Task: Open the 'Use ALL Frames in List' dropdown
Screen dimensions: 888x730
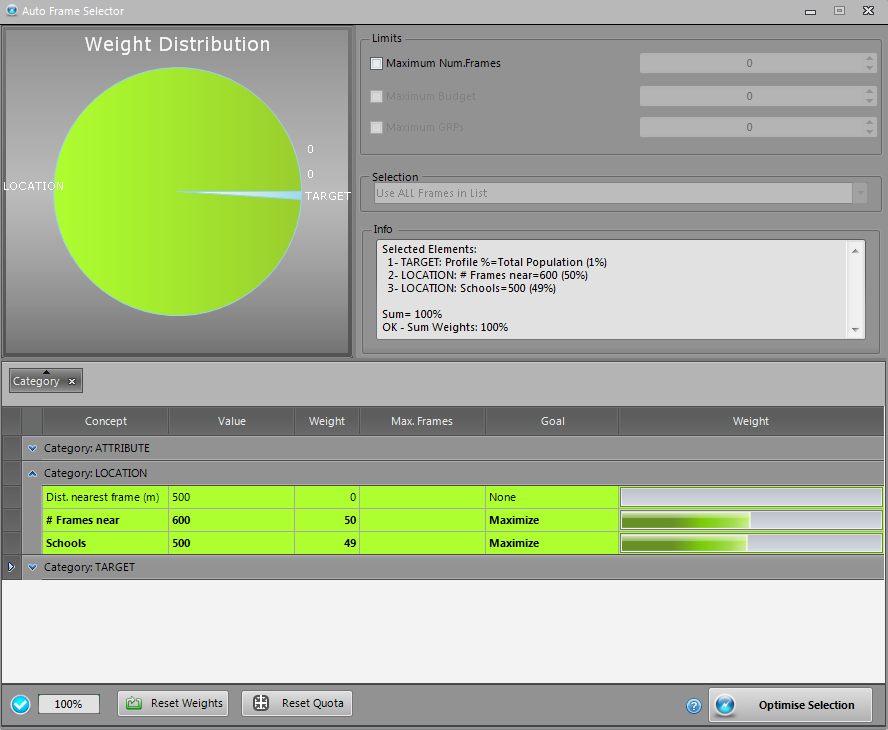Action: coord(859,193)
